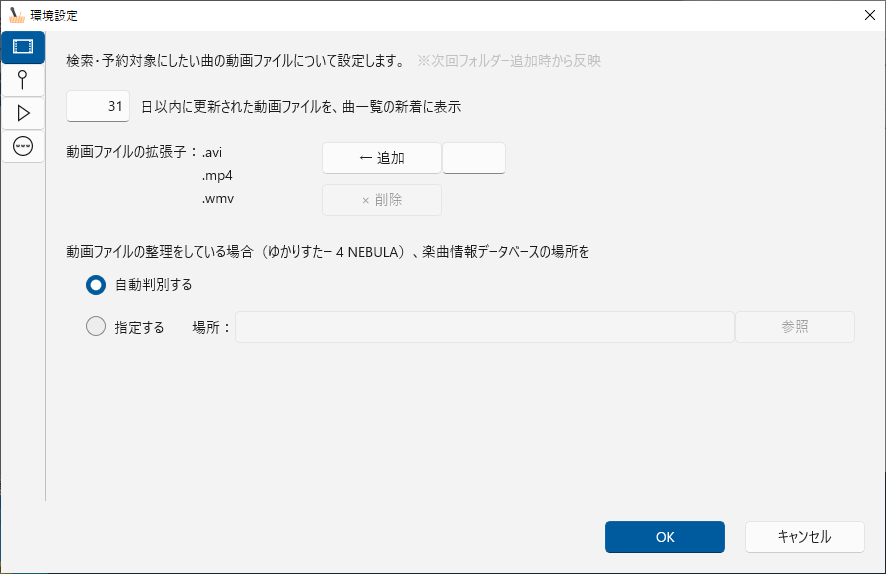The width and height of the screenshot is (886, 574).
Task: Click the extension input box beside 追加
Action: click(x=474, y=158)
